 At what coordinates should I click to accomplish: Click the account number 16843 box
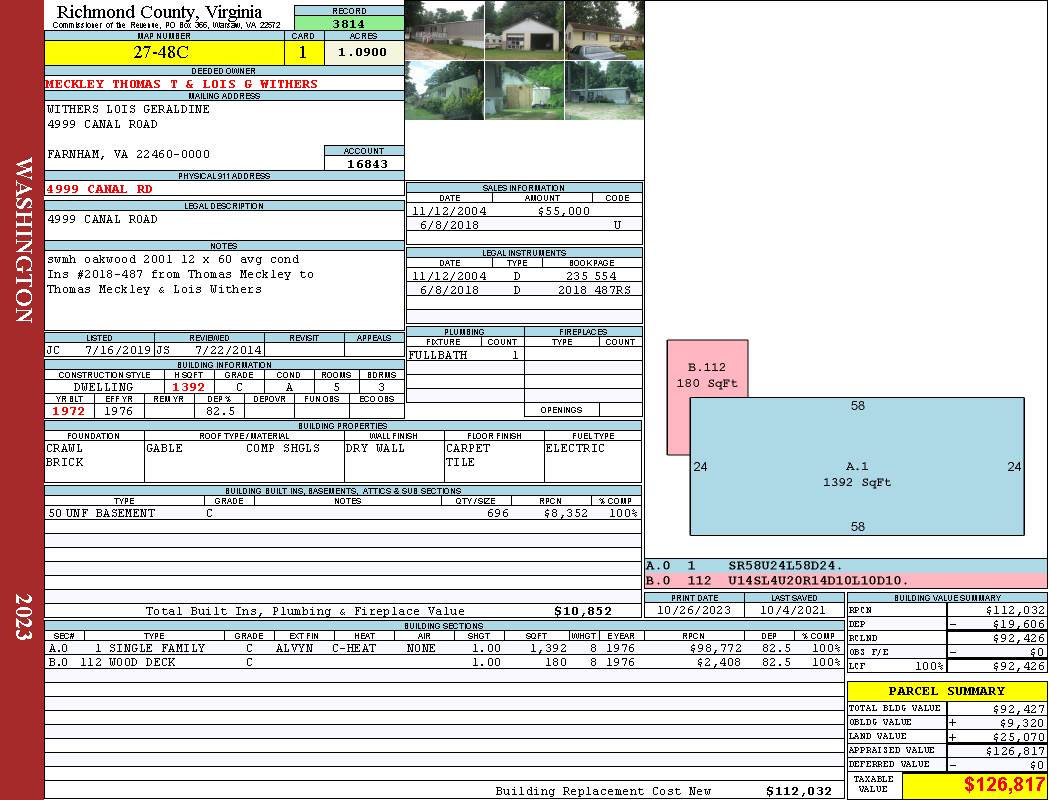(364, 164)
